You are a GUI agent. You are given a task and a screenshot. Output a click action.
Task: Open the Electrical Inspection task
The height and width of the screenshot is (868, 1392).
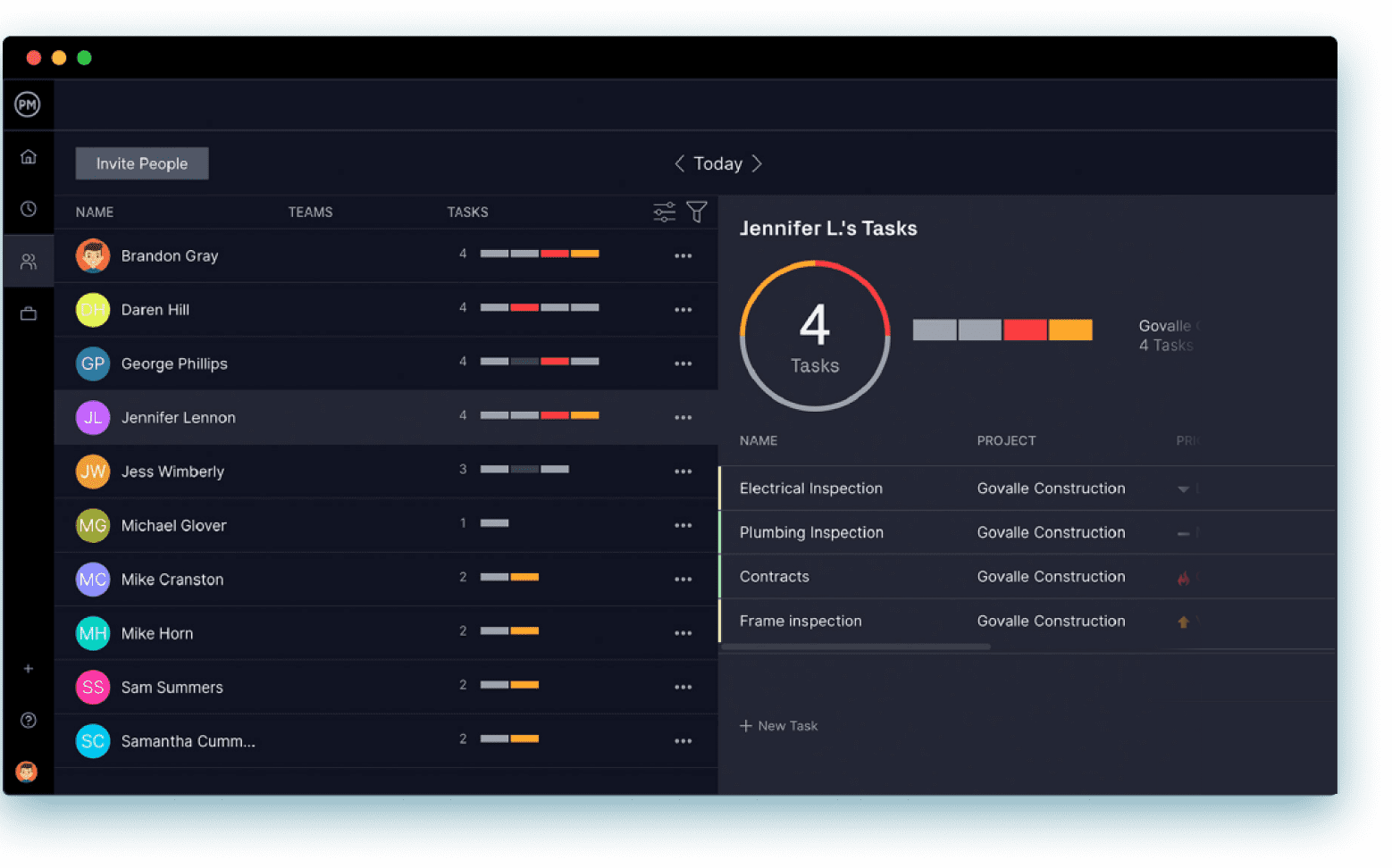pos(811,488)
